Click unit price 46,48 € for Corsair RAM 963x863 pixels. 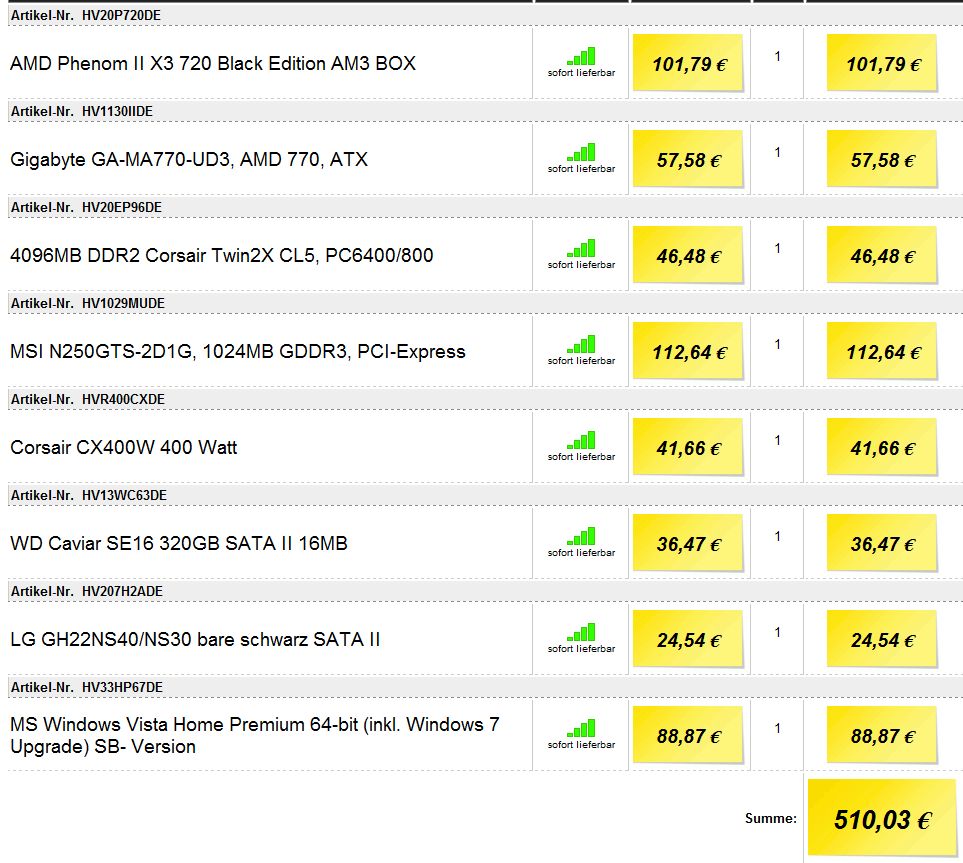point(688,255)
